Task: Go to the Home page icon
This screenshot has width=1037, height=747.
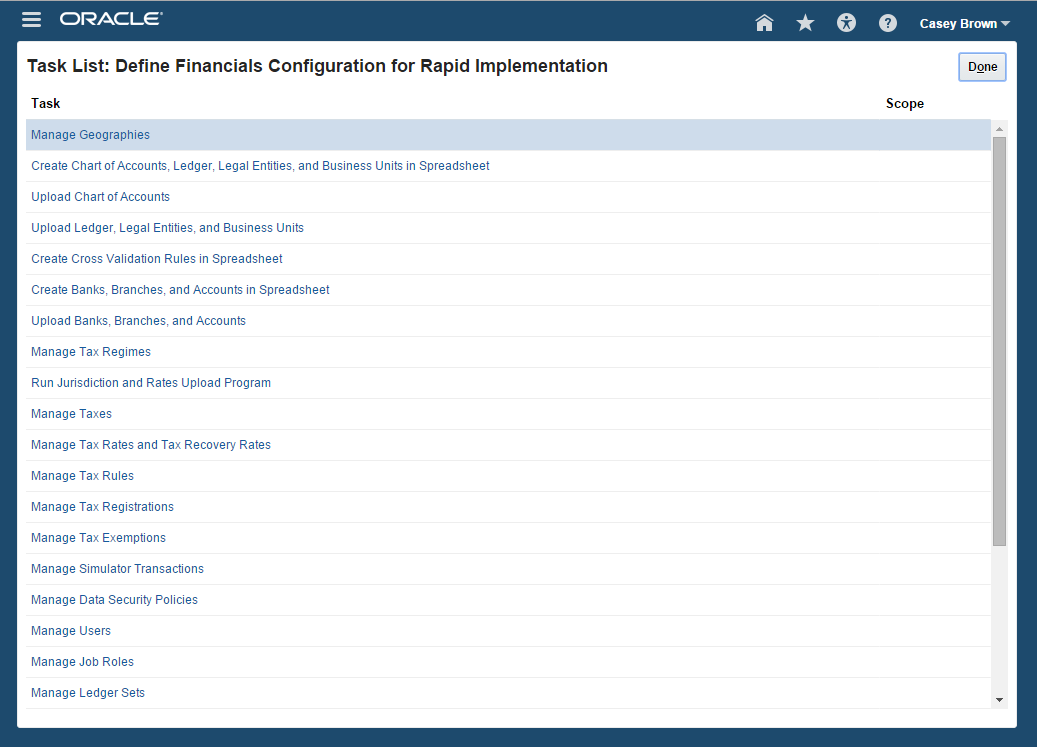Action: coord(764,23)
